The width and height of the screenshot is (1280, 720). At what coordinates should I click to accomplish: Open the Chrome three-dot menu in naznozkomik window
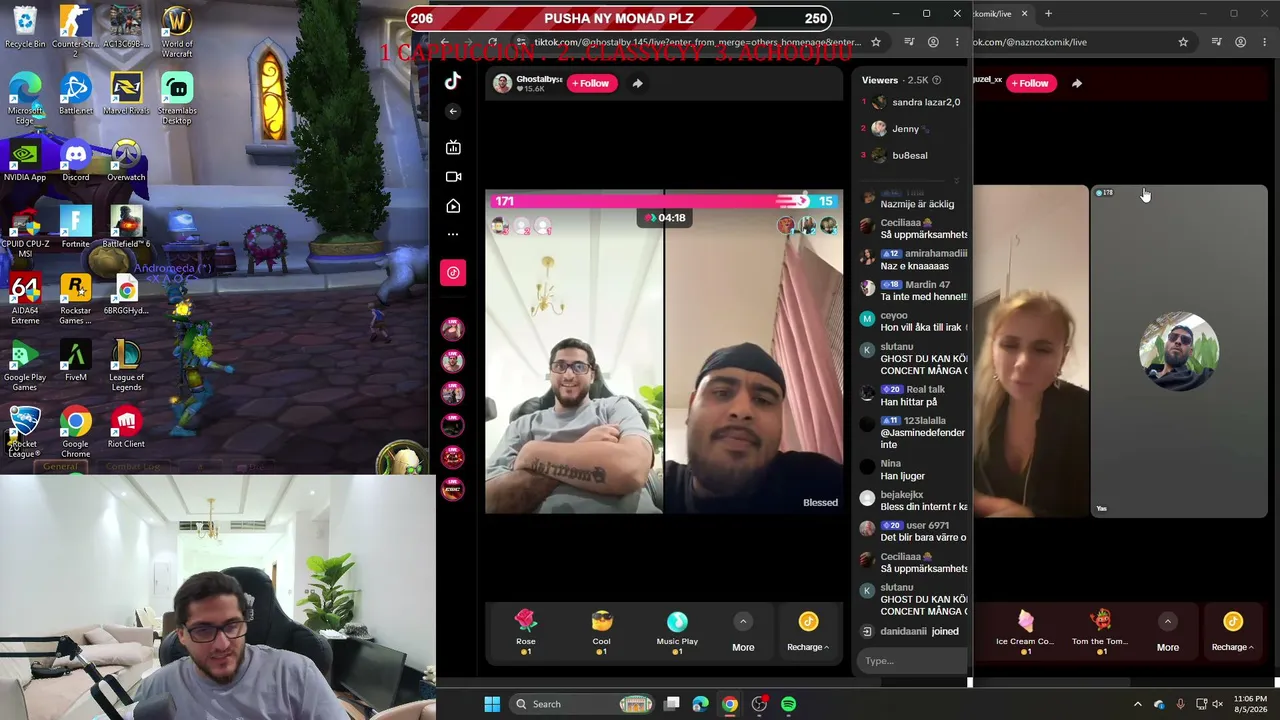[x=1265, y=42]
